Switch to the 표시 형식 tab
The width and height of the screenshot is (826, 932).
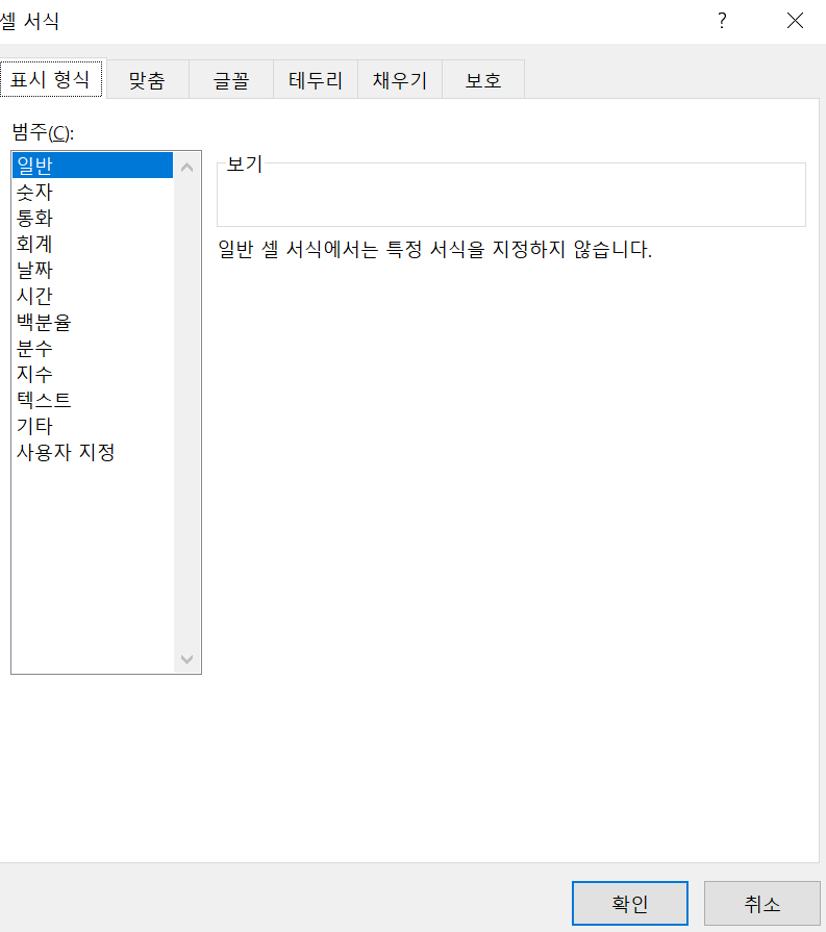[52, 78]
